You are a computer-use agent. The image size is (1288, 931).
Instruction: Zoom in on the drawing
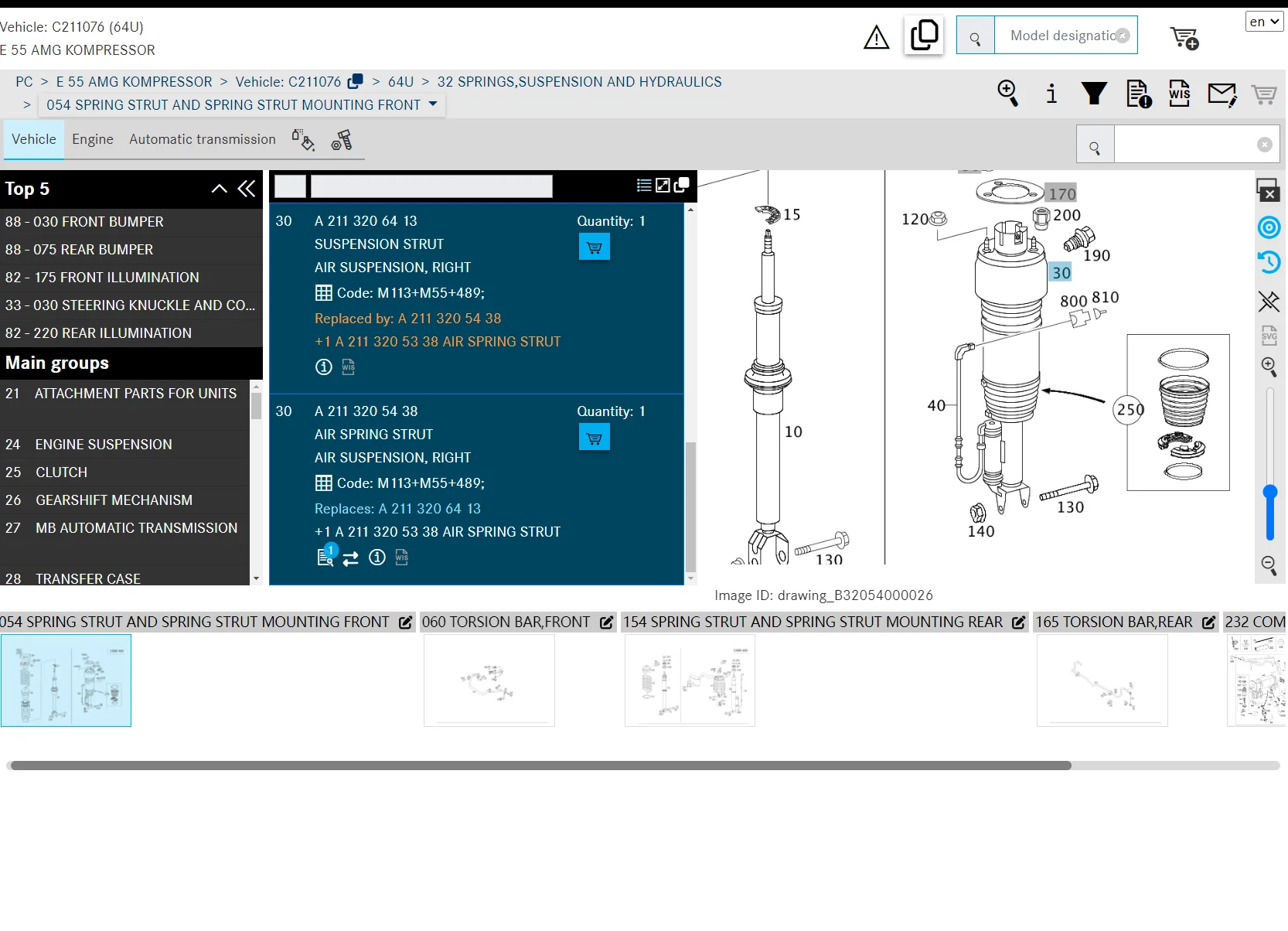(1269, 367)
